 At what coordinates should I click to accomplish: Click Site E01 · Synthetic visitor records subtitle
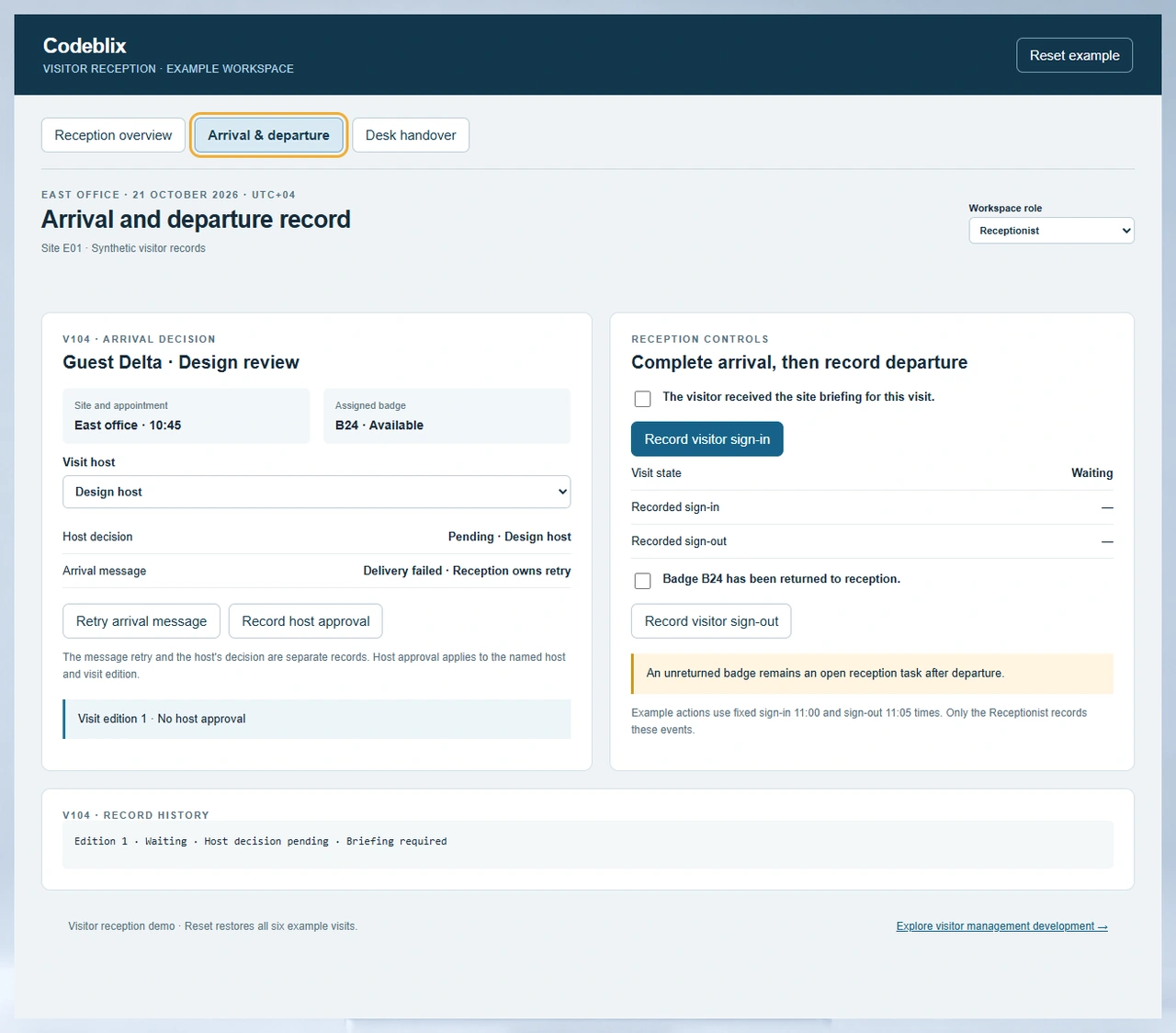click(123, 248)
